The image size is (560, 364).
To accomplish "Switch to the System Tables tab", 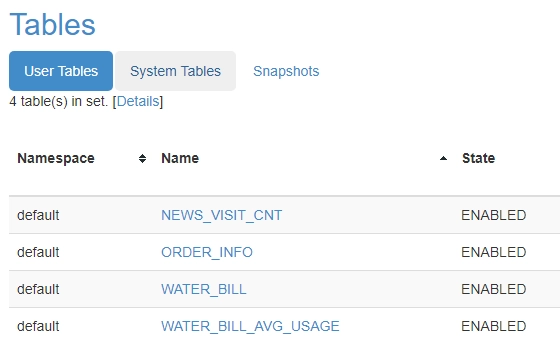I will click(x=175, y=71).
